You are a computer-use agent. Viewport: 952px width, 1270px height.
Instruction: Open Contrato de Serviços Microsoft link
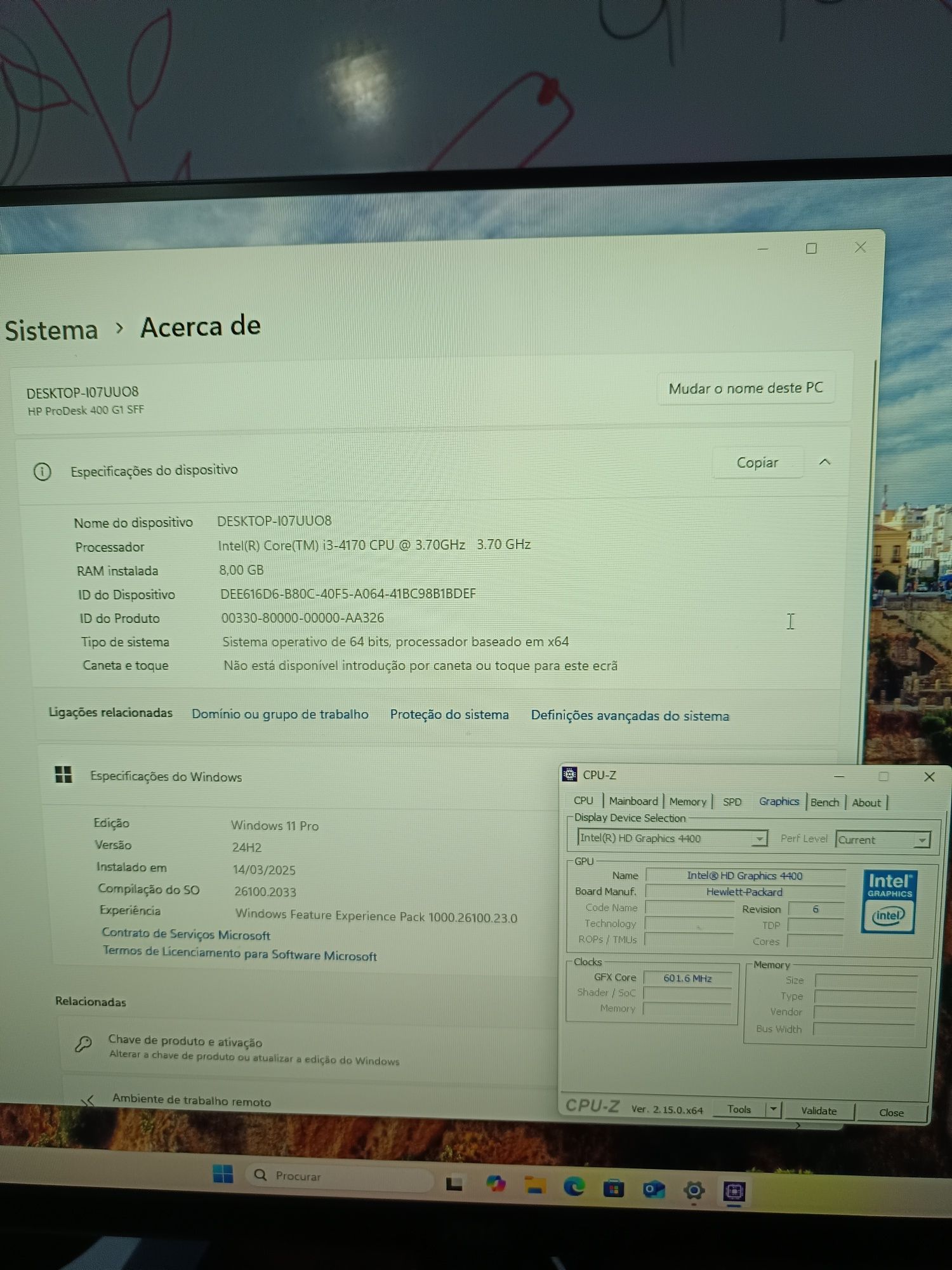tap(186, 934)
